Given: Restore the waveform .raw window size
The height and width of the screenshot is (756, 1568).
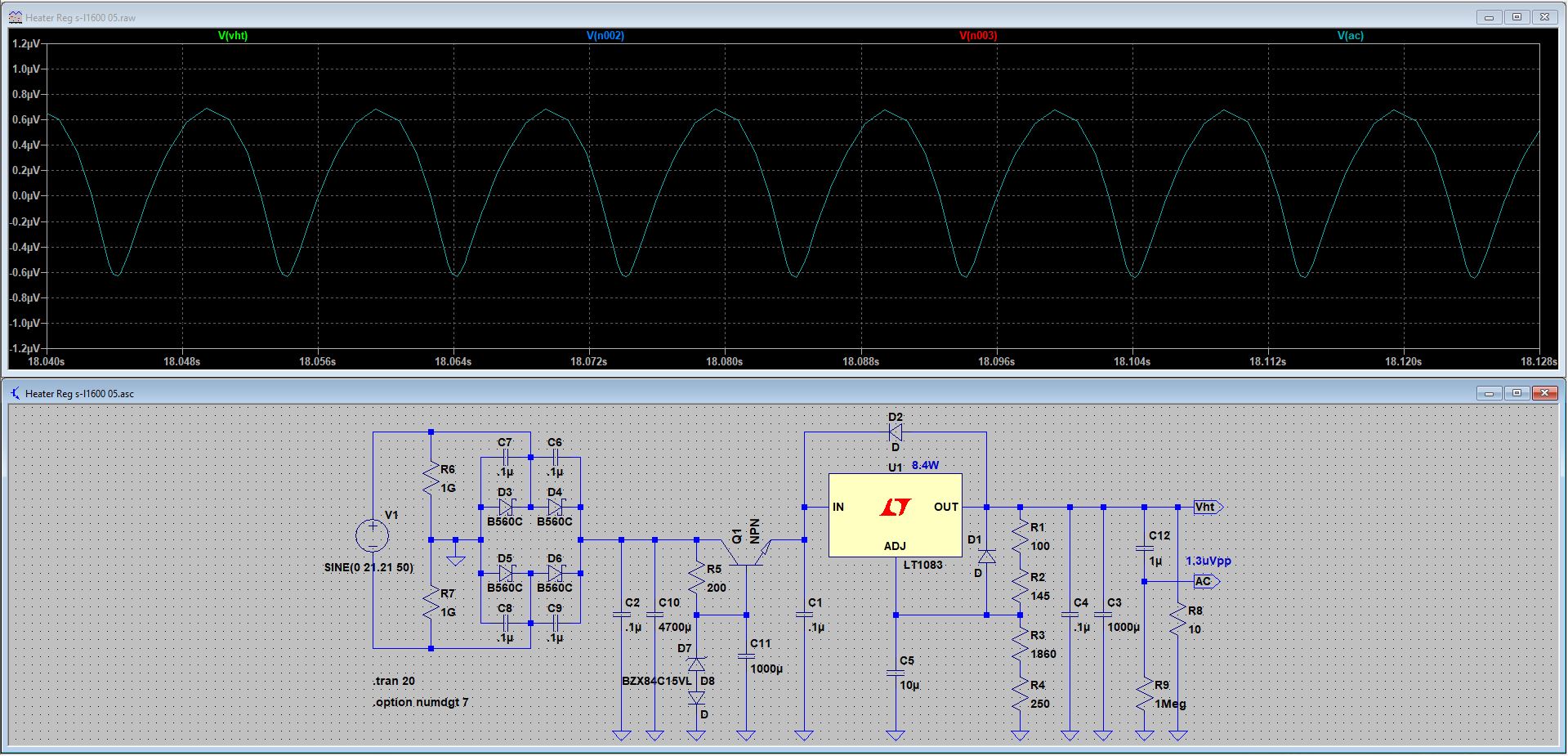Looking at the screenshot, I should tap(1517, 17).
